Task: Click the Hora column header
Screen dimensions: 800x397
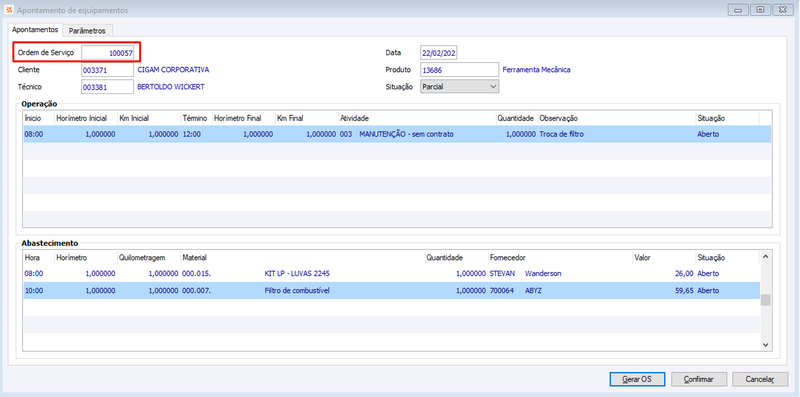Action: (x=39, y=258)
